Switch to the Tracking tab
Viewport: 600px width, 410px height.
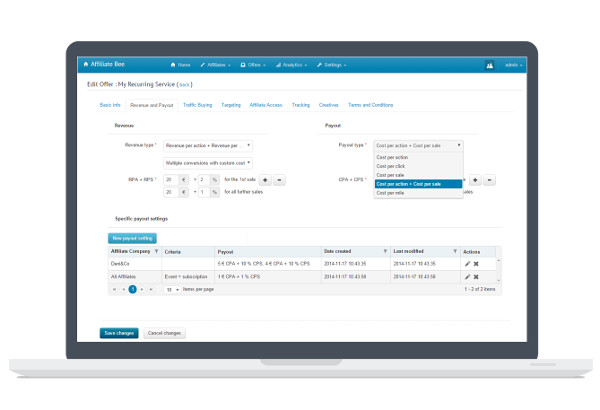point(301,105)
